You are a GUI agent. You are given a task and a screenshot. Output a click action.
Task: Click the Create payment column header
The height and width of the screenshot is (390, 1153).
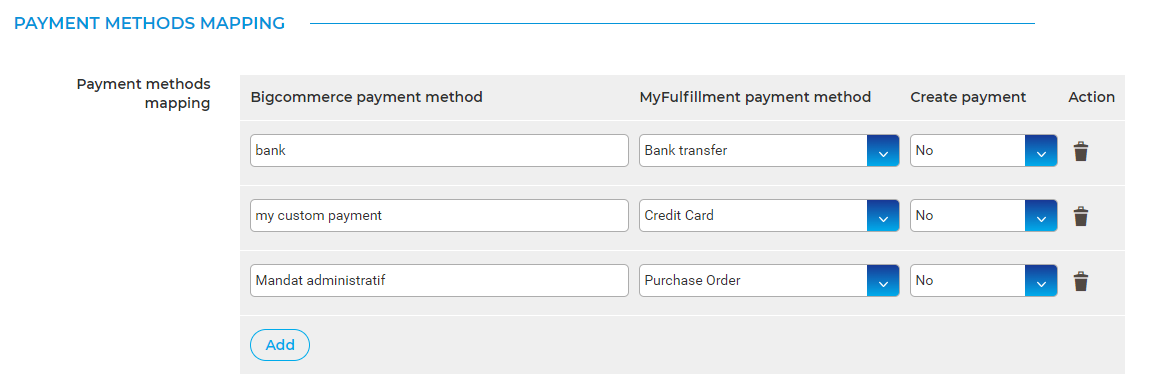click(x=968, y=97)
